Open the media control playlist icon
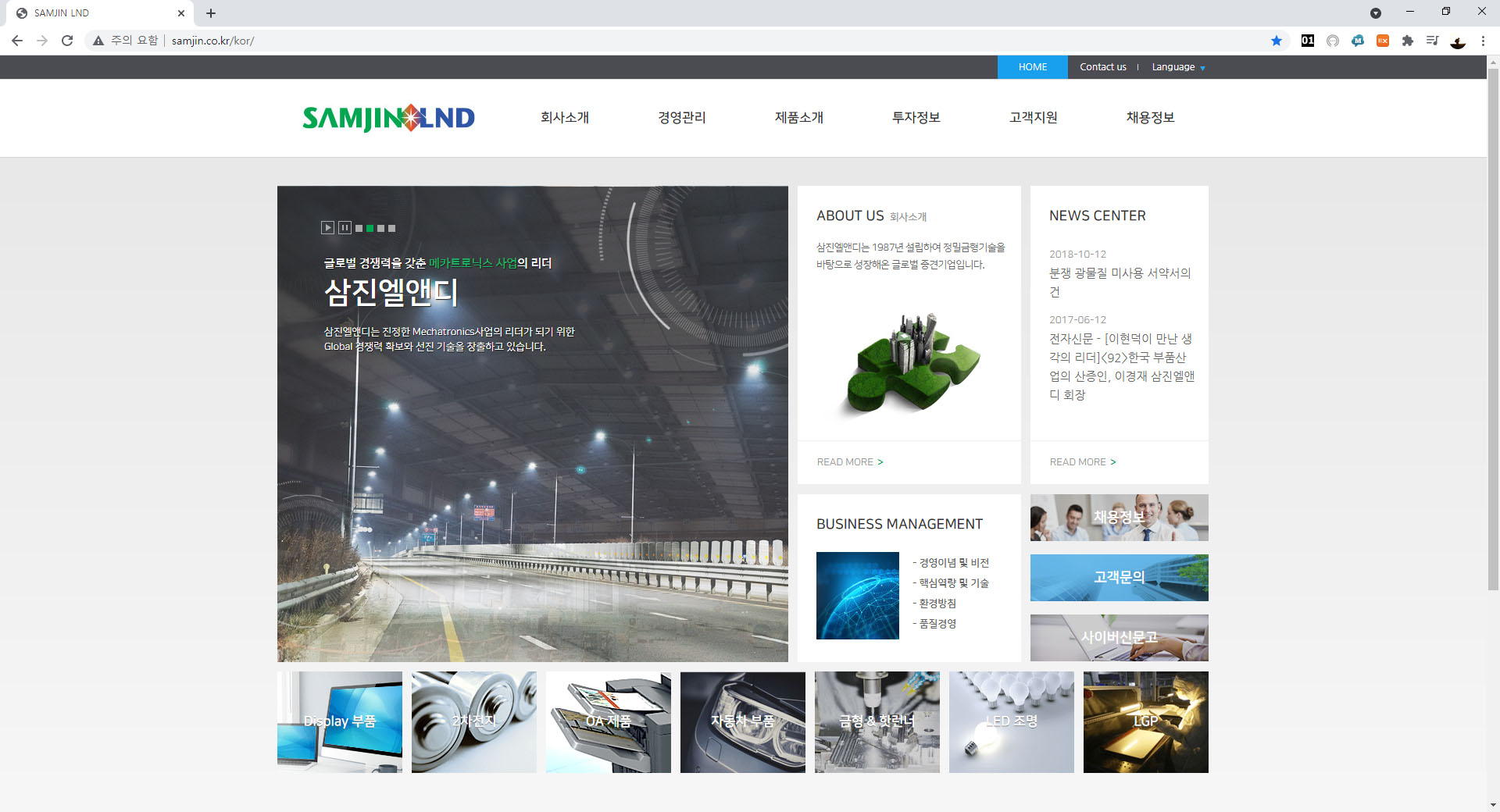1500x812 pixels. point(1432,41)
